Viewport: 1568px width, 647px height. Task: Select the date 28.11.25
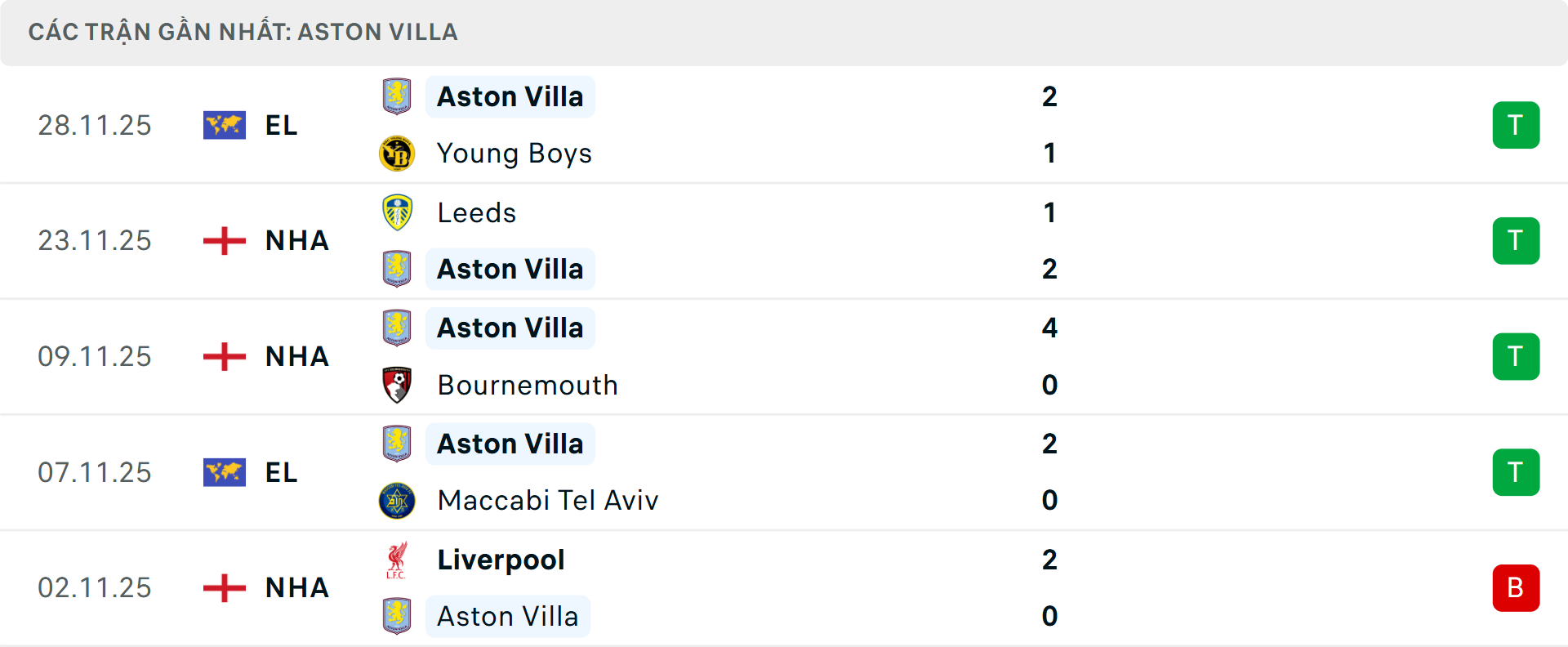pyautogui.click(x=95, y=125)
